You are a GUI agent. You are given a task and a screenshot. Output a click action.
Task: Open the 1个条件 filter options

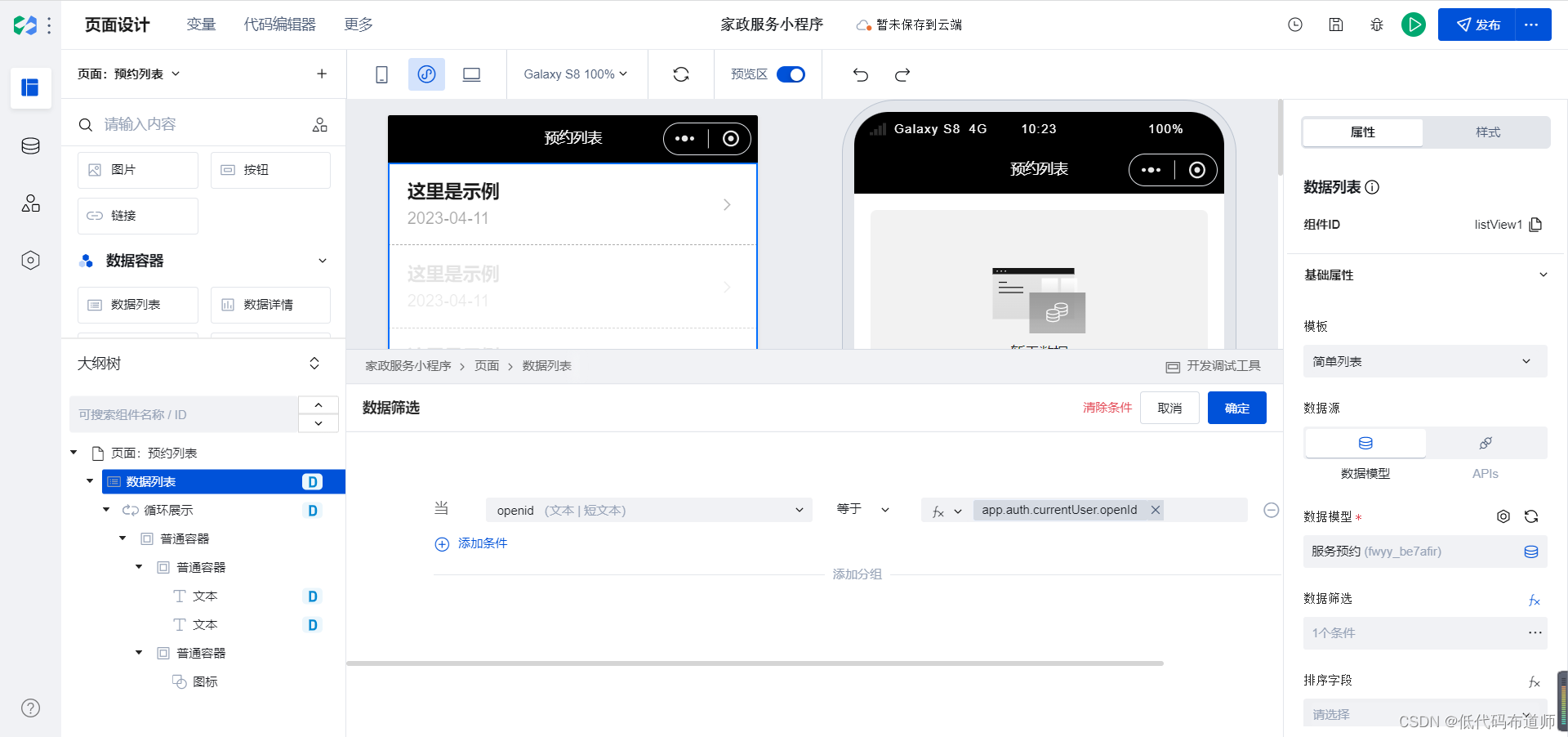click(1535, 633)
